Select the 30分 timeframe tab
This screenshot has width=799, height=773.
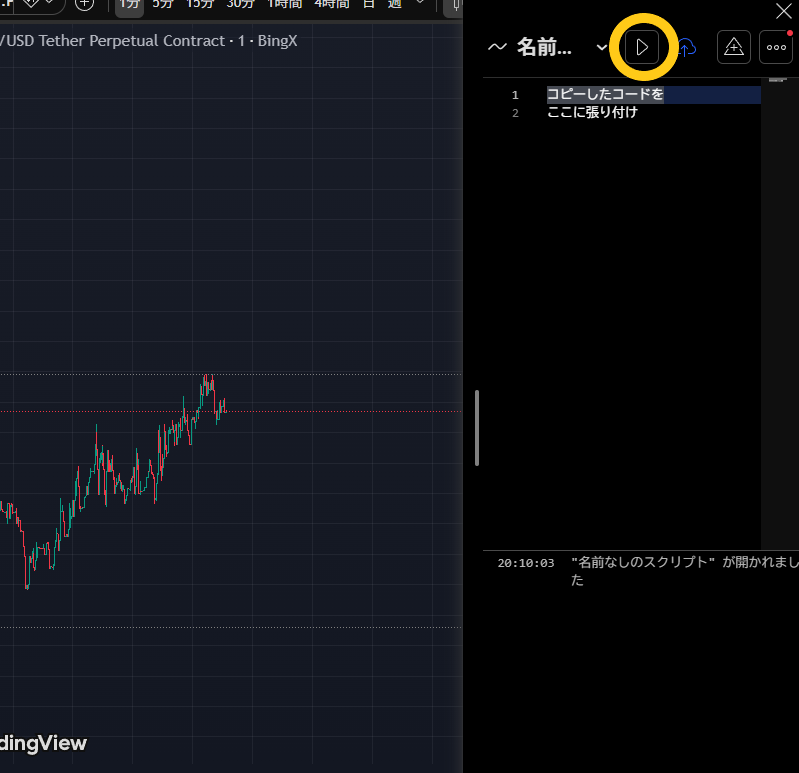click(x=240, y=5)
